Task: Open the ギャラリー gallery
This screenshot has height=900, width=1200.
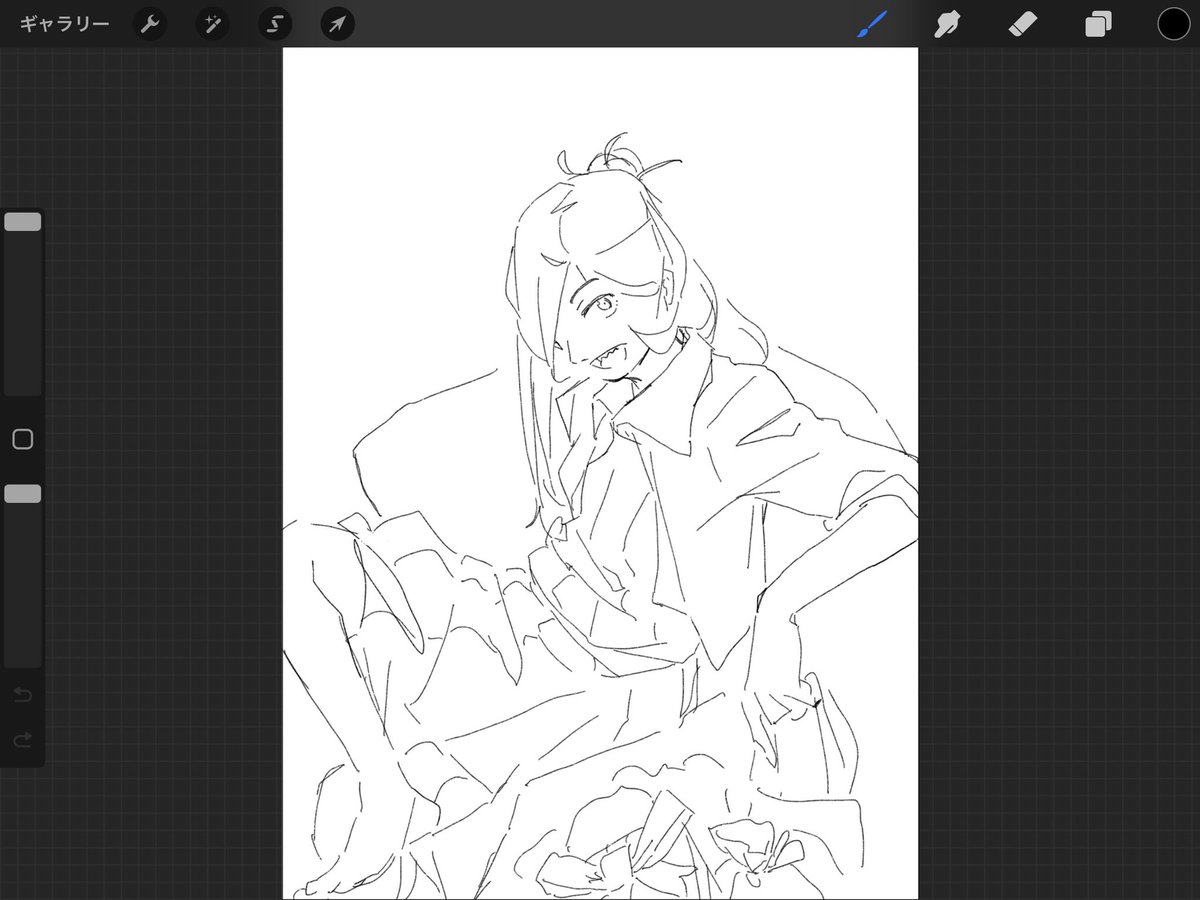Action: pyautogui.click(x=65, y=24)
